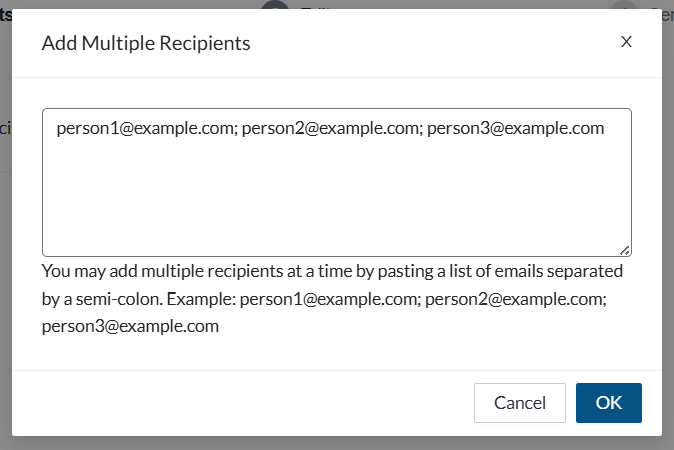This screenshot has width=674, height=450.
Task: Click person3@example.com in the helper text below
Action: (x=130, y=327)
